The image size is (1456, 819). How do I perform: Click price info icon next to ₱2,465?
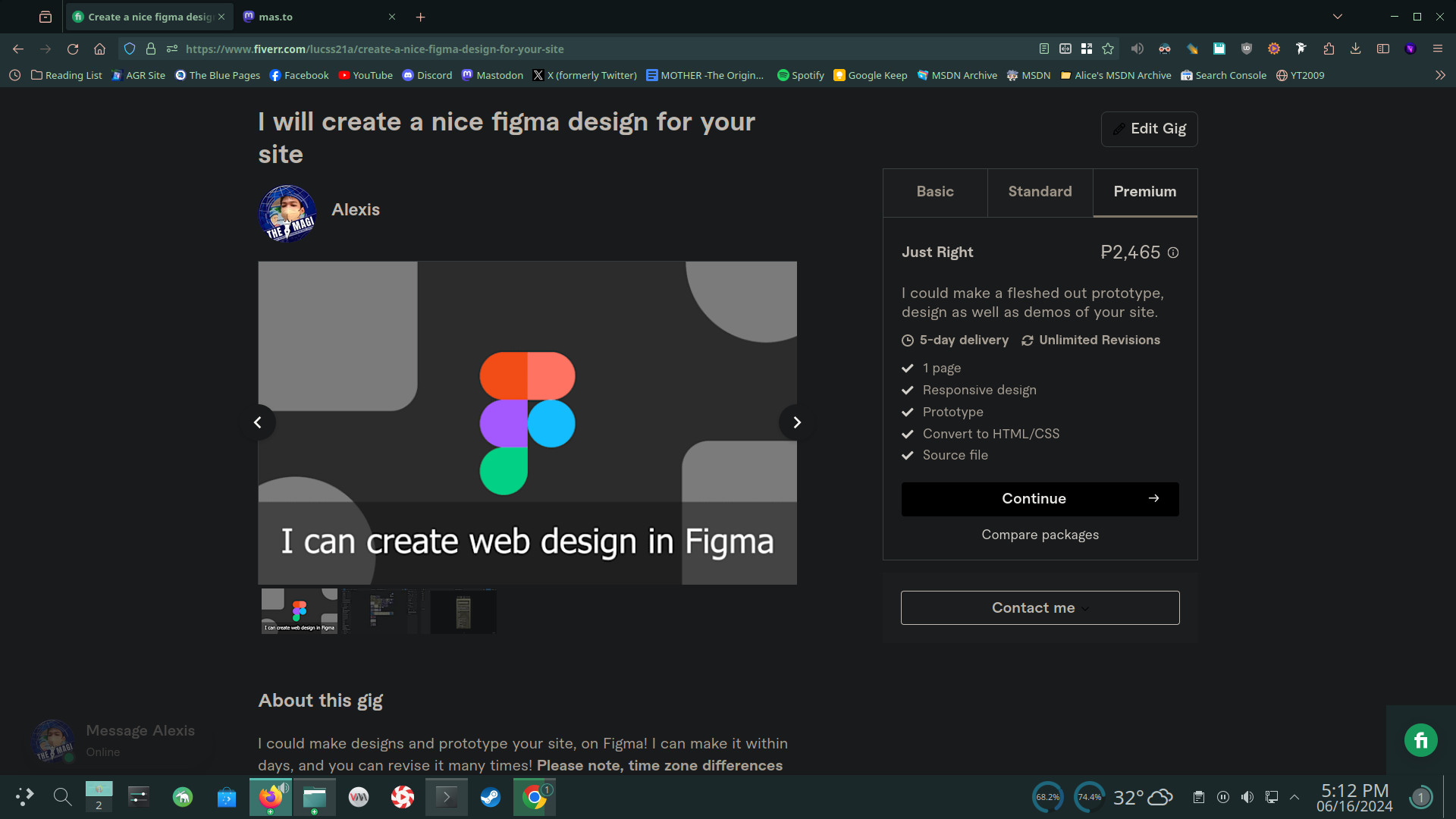[1173, 253]
